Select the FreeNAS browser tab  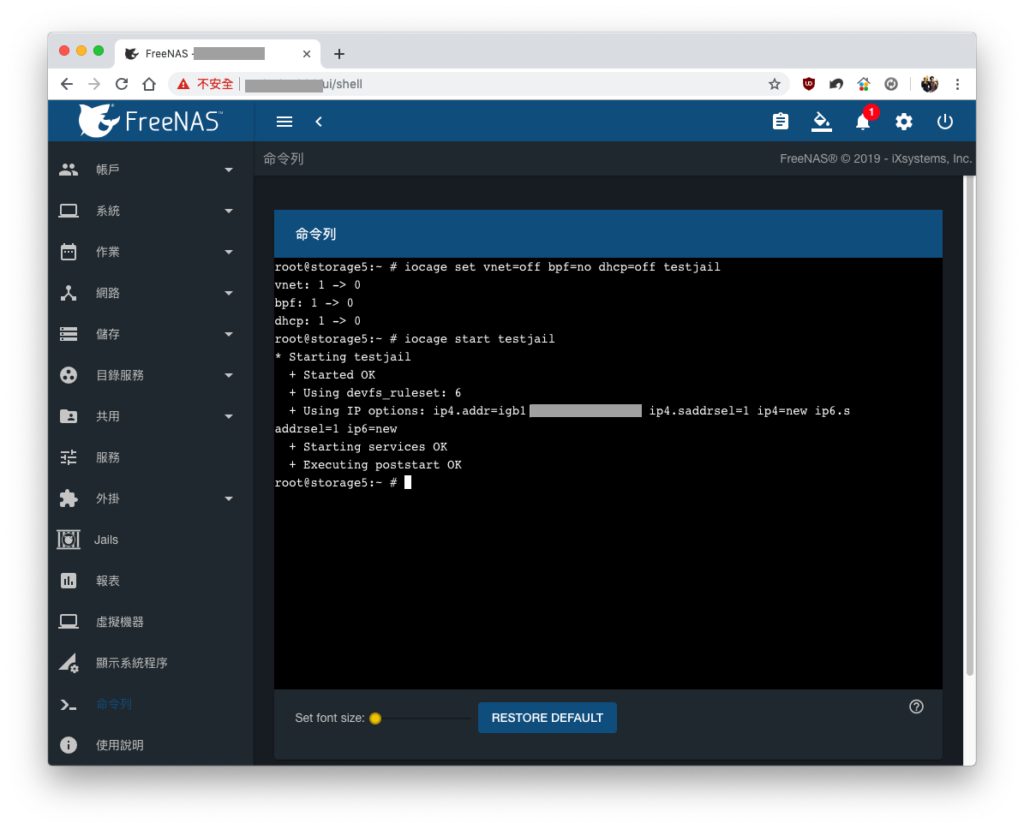click(x=217, y=54)
